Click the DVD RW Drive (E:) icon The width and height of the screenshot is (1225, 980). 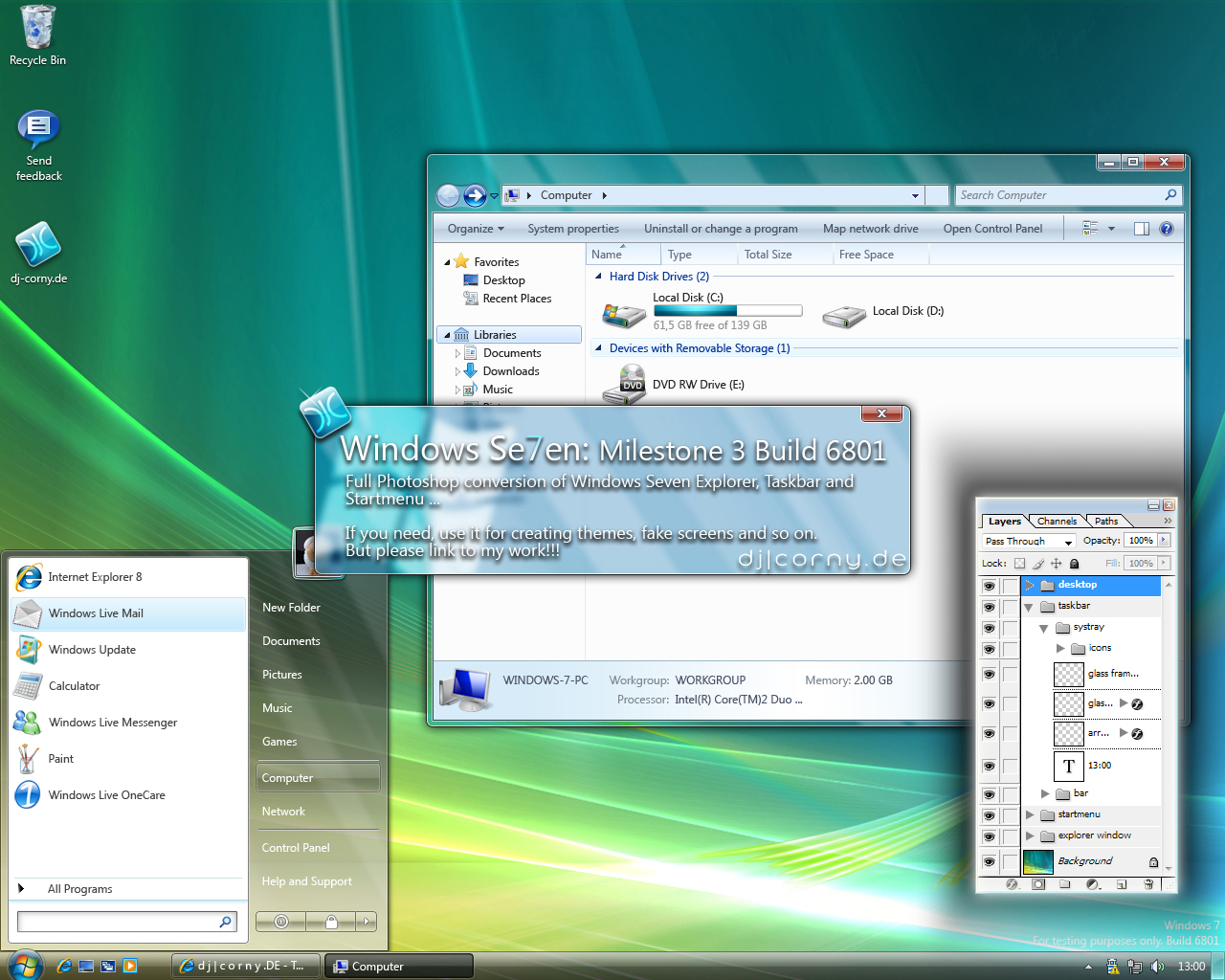tap(624, 385)
